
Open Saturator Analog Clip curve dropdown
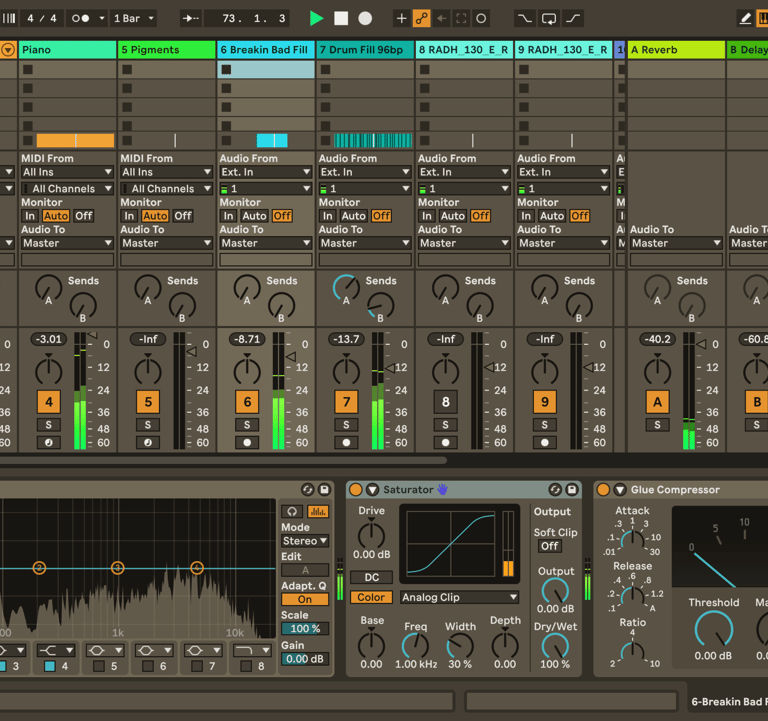tap(459, 598)
